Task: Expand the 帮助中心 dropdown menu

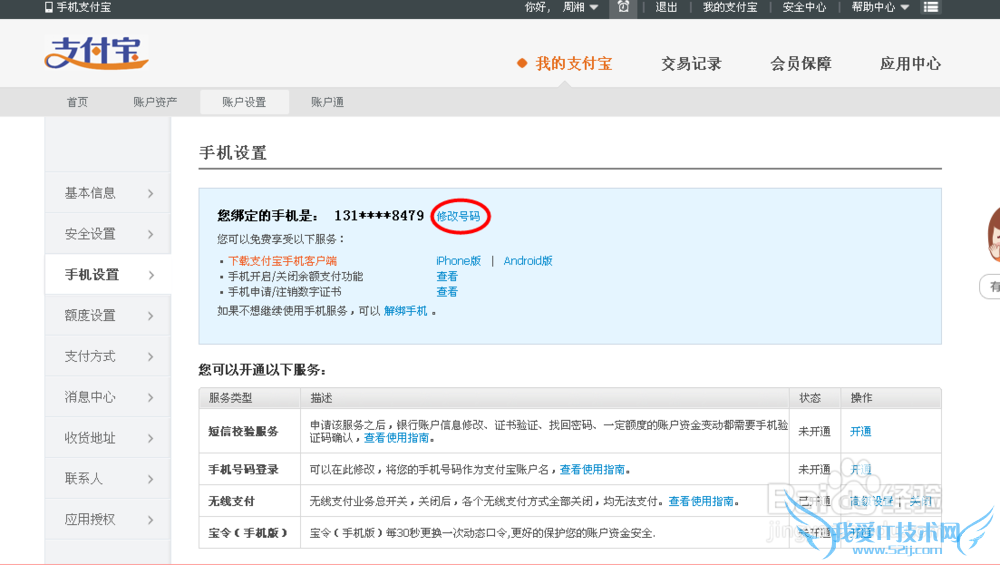Action: point(880,7)
